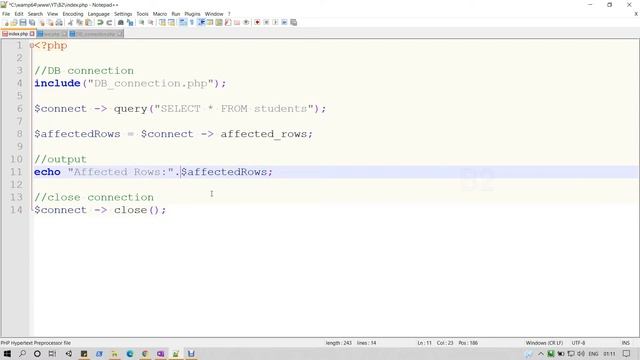Click Ln : 11 in status bar

pos(424,343)
